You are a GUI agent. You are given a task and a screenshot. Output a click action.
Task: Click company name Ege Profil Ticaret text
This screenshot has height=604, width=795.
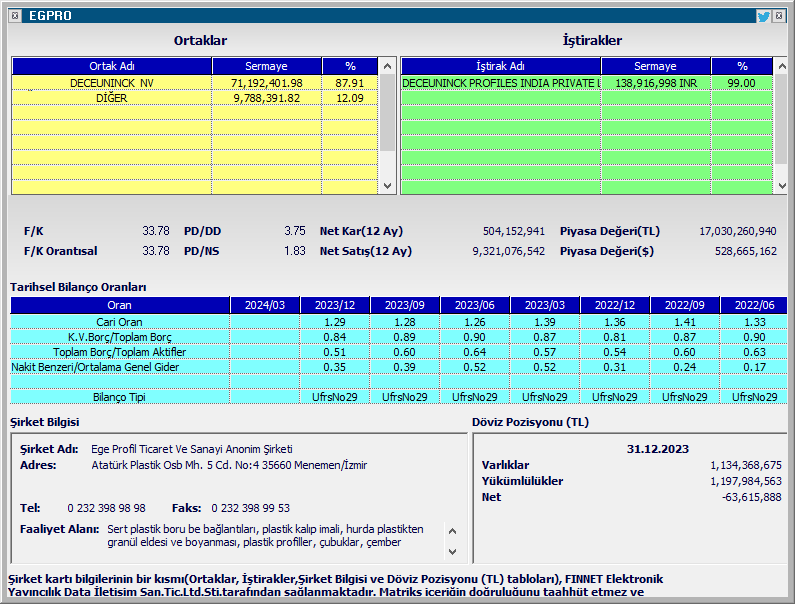(192, 449)
